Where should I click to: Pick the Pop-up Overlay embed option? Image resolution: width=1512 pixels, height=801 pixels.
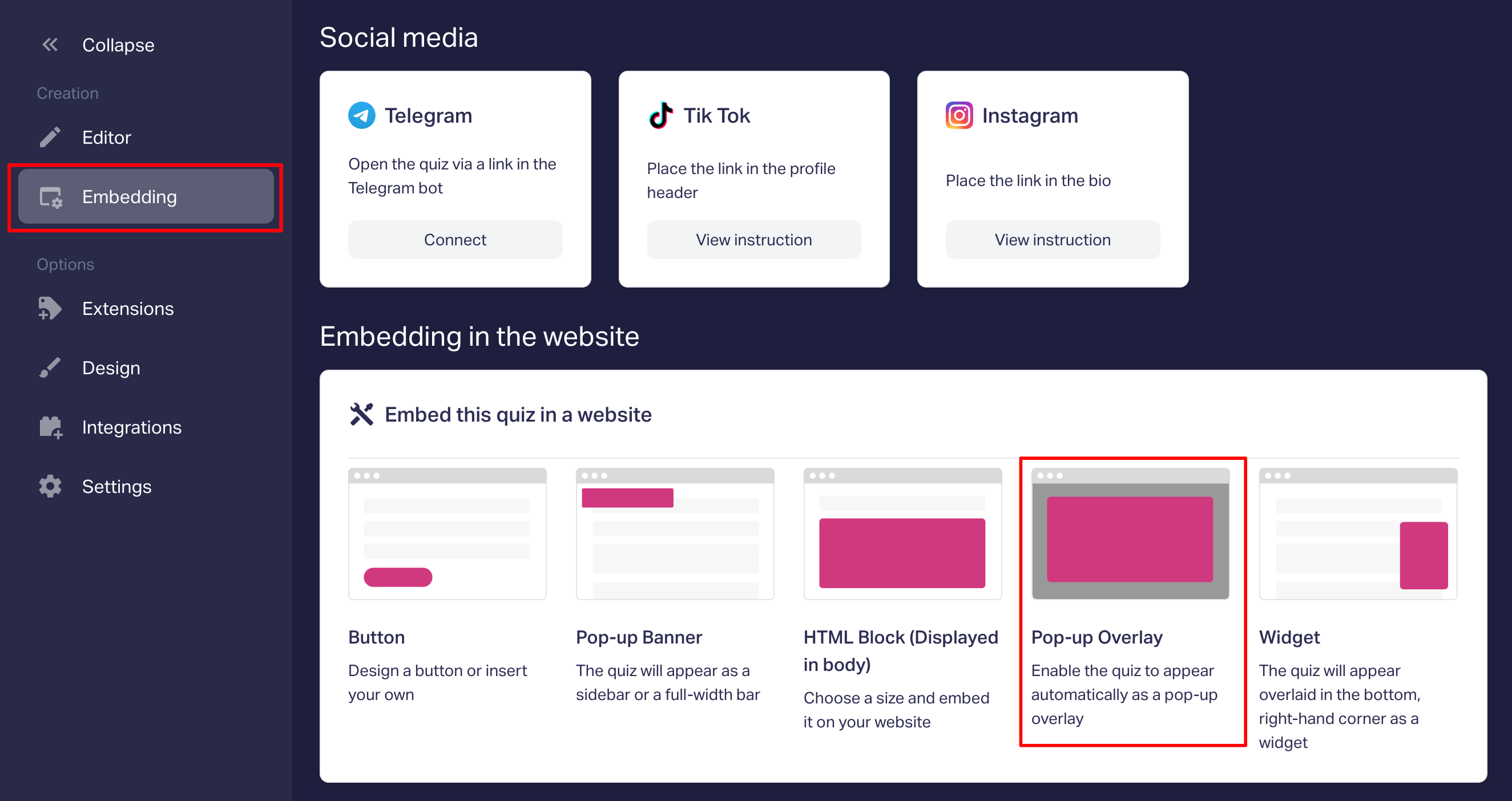[x=1130, y=533]
